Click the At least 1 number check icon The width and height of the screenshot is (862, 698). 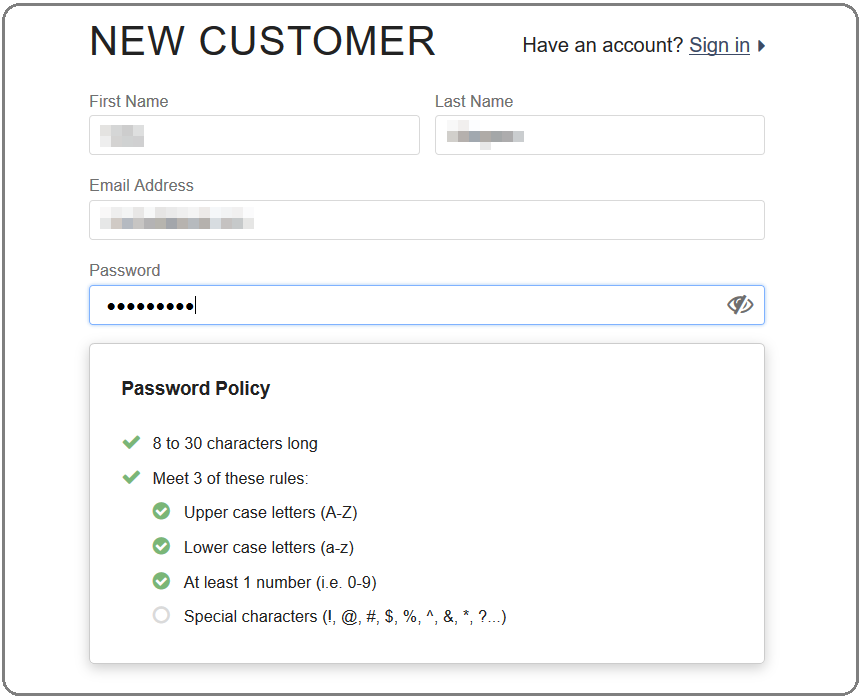tap(161, 581)
